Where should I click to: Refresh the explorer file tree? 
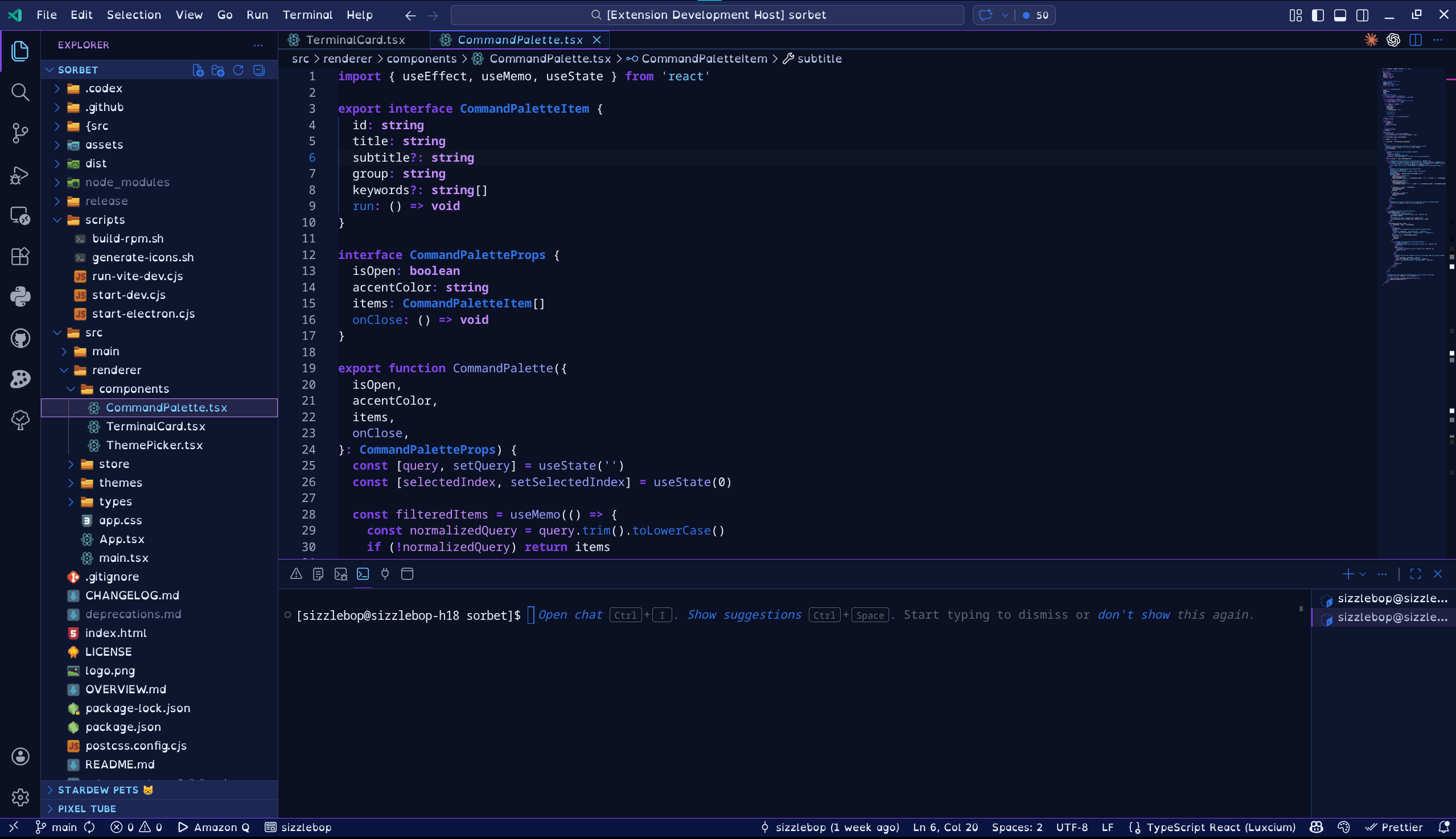point(238,71)
